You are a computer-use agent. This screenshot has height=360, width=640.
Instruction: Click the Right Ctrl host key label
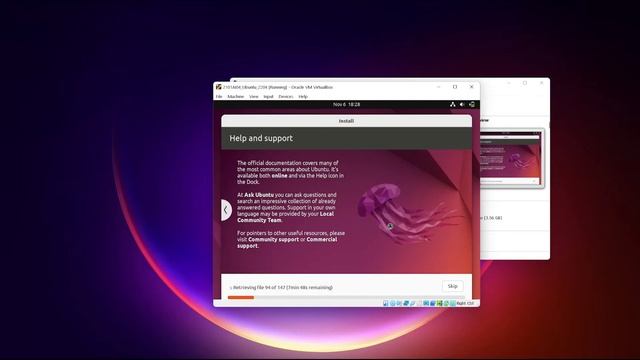pos(465,303)
